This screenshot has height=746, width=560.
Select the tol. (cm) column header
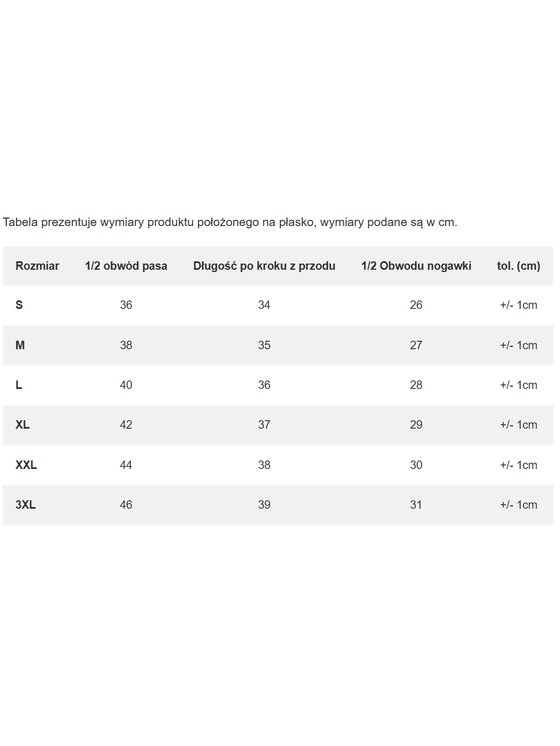(x=519, y=266)
